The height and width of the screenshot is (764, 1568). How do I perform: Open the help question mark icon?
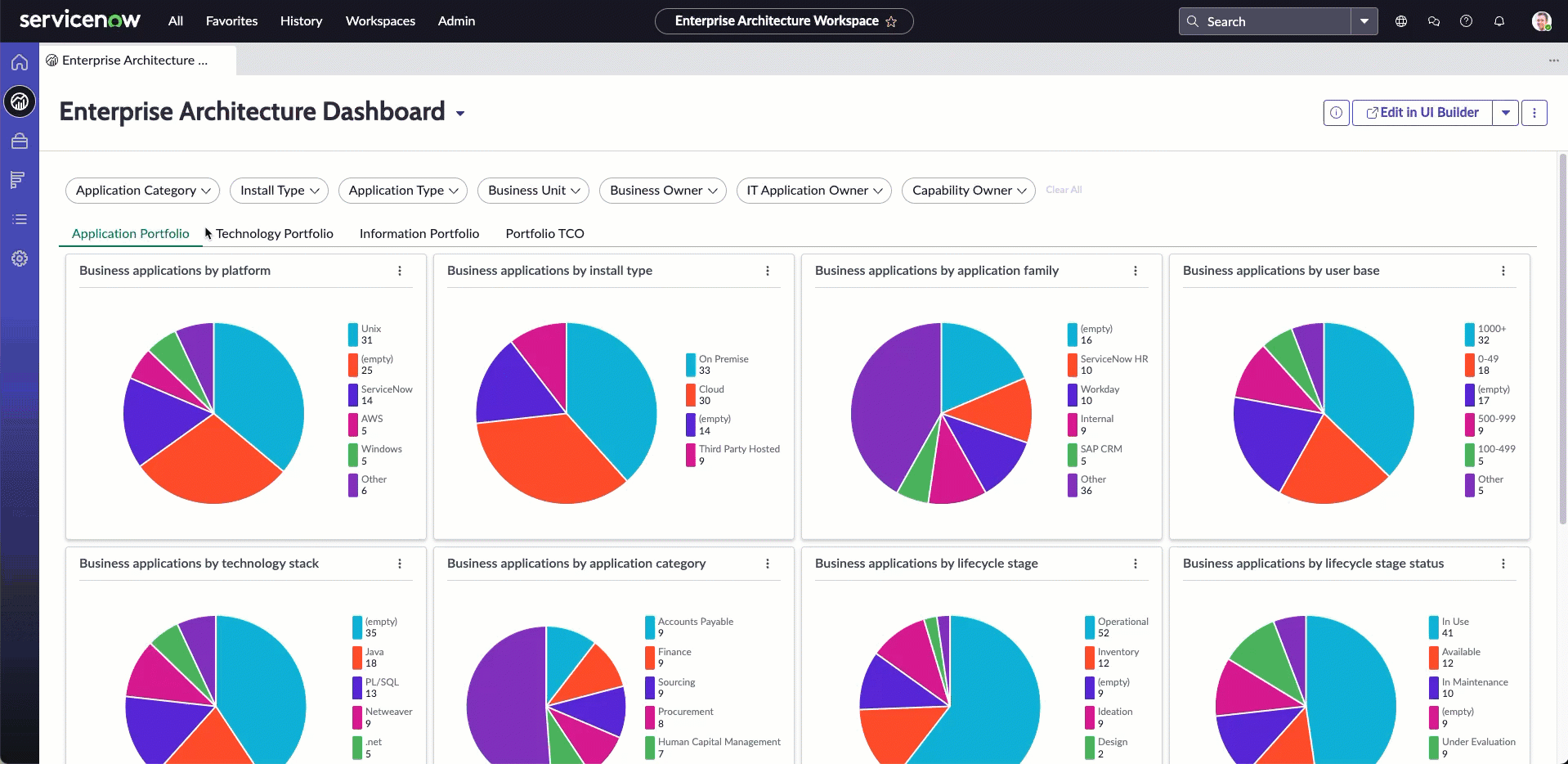click(1467, 21)
